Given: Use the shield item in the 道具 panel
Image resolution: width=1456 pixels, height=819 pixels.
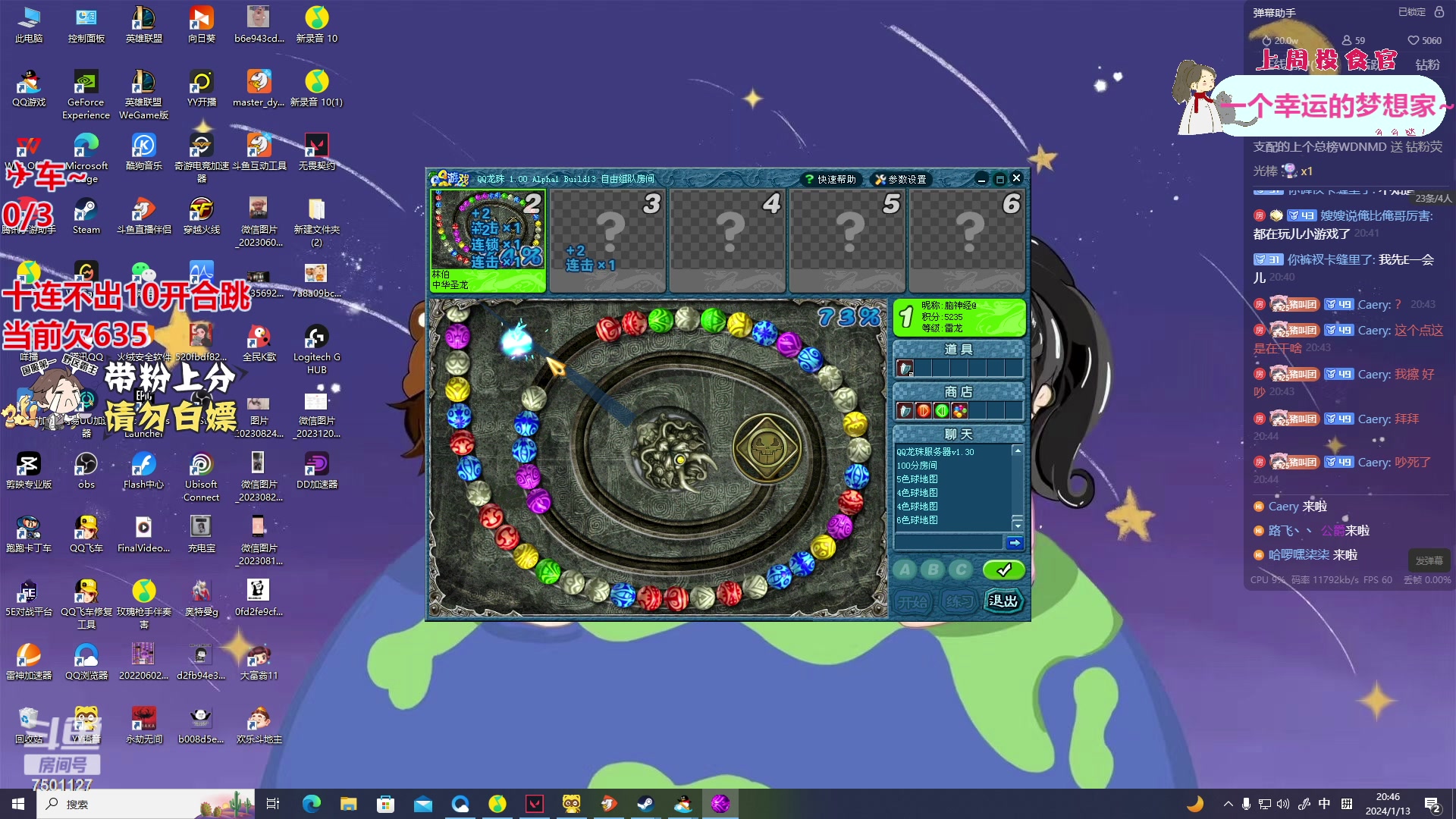Looking at the screenshot, I should click(905, 369).
